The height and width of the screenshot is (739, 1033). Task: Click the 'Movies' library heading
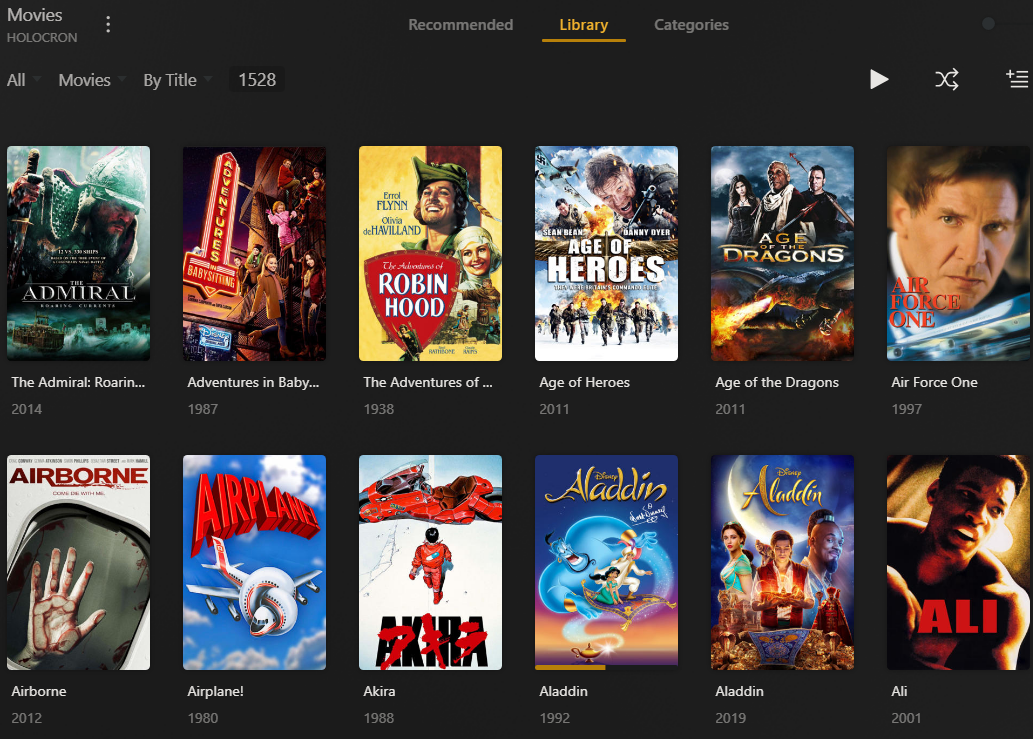click(x=35, y=15)
